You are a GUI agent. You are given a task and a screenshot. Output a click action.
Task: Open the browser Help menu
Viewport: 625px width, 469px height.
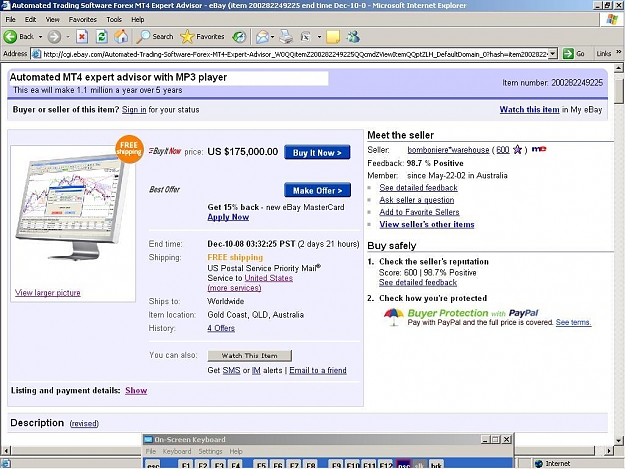pyautogui.click(x=138, y=20)
